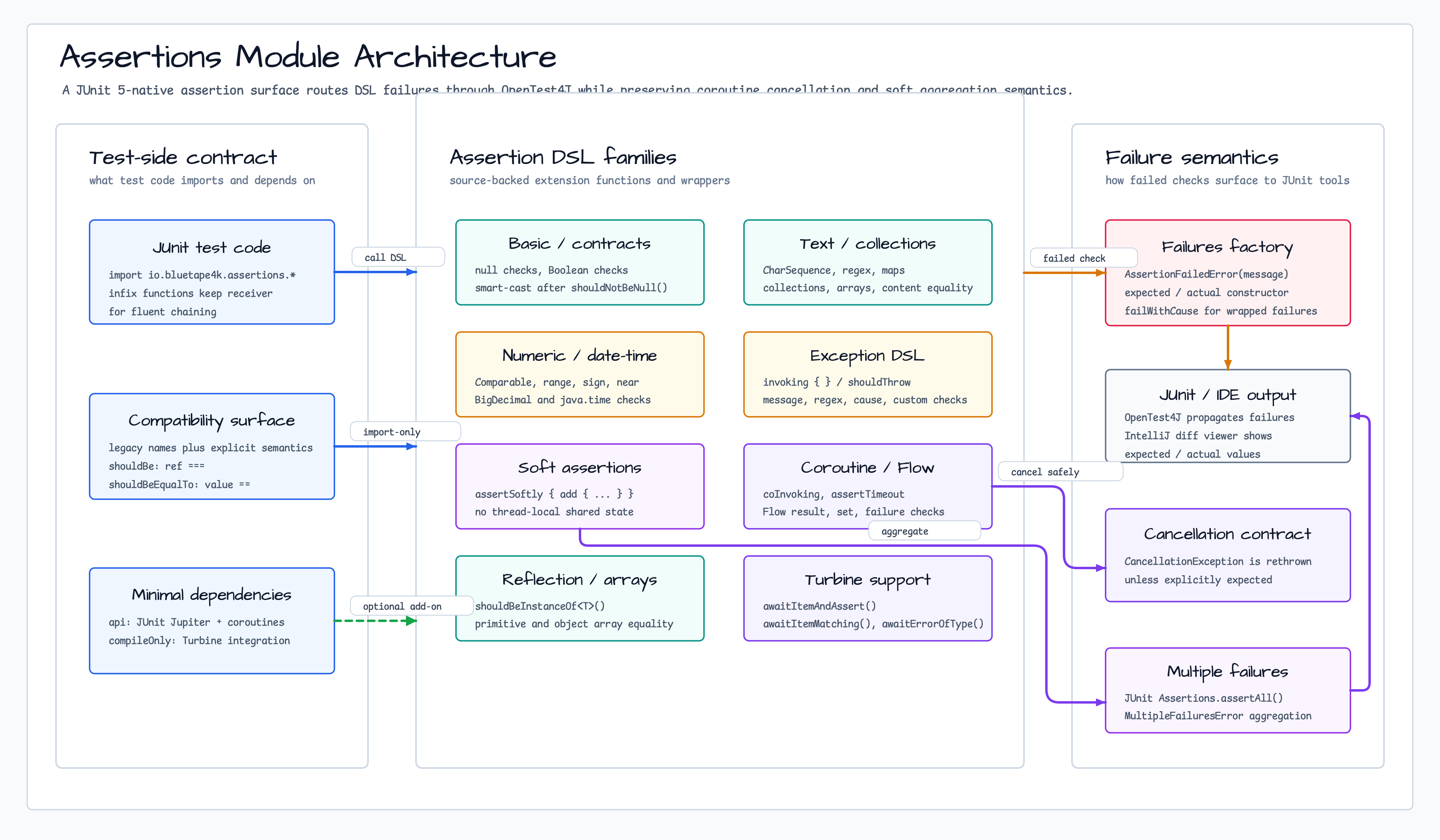The image size is (1440, 840).
Task: Select the Basic / contracts node
Action: (580, 262)
